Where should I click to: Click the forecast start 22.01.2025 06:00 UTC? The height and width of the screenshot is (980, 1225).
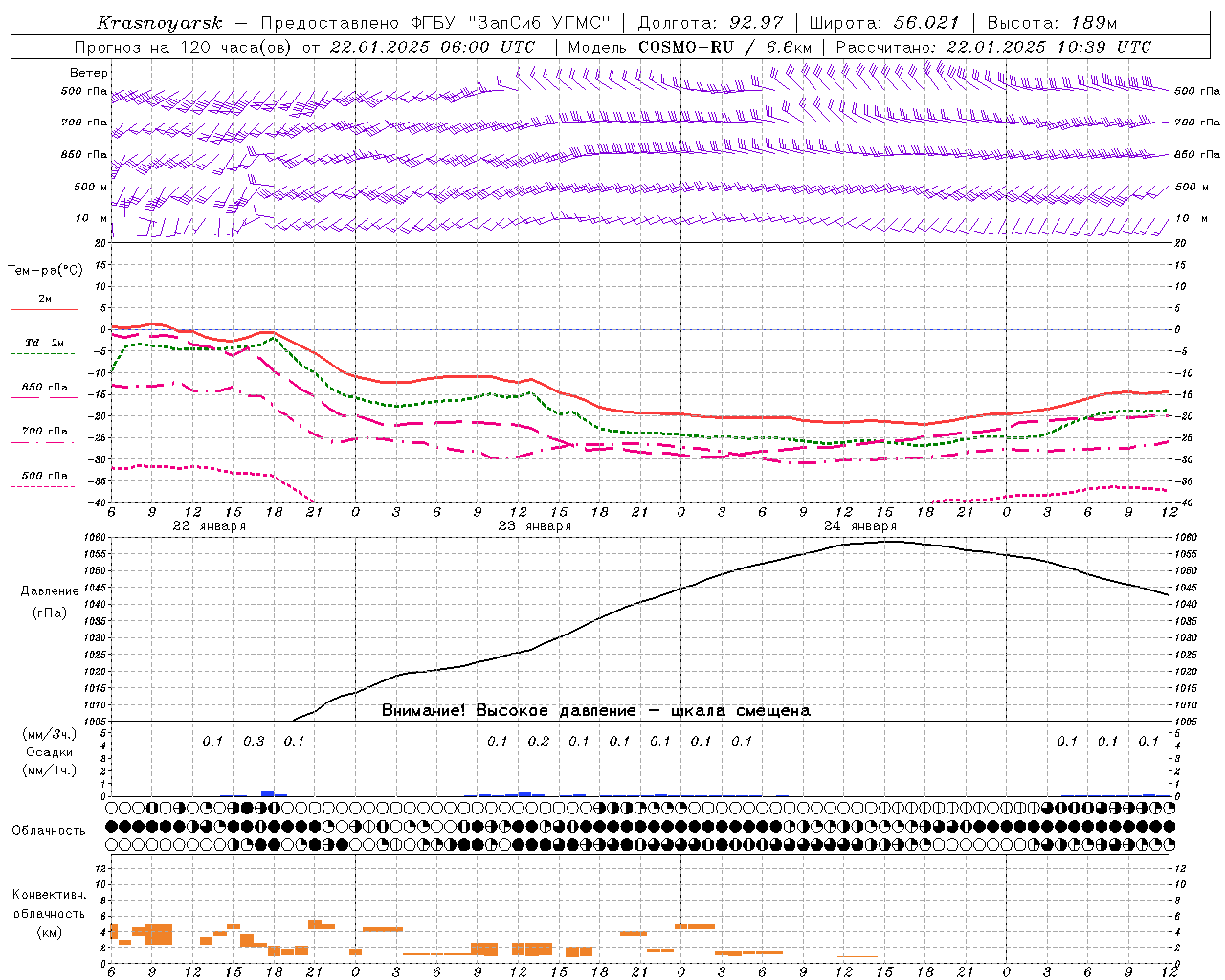click(x=432, y=47)
